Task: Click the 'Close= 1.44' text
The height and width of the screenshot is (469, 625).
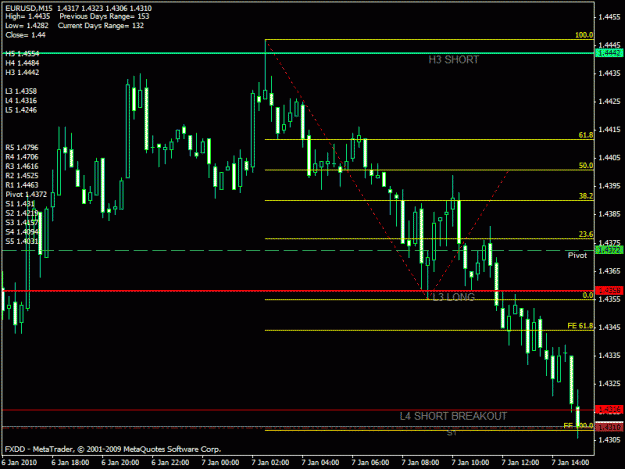Action: point(26,35)
